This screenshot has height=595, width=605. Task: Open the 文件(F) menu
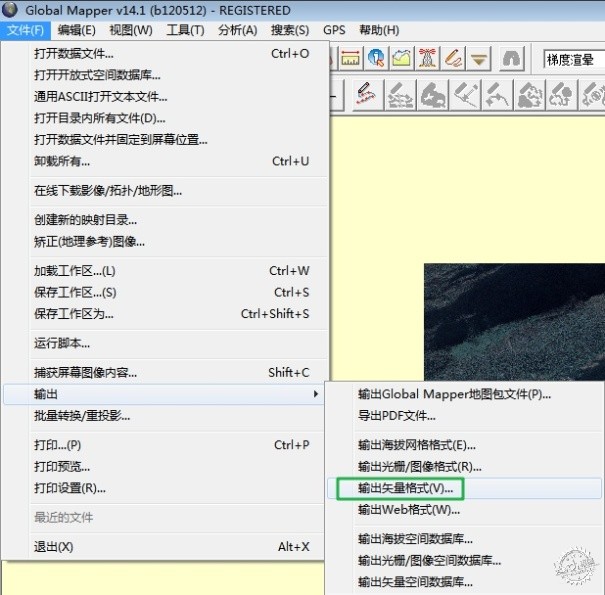point(25,30)
